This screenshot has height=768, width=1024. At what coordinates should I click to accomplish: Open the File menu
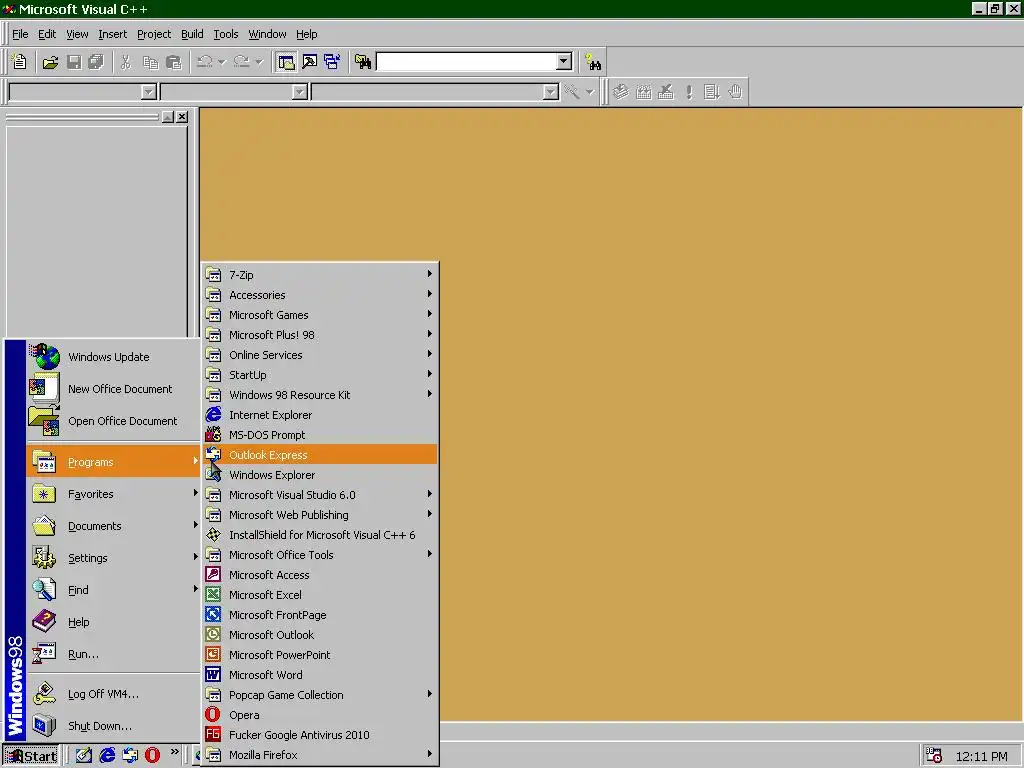pos(20,34)
